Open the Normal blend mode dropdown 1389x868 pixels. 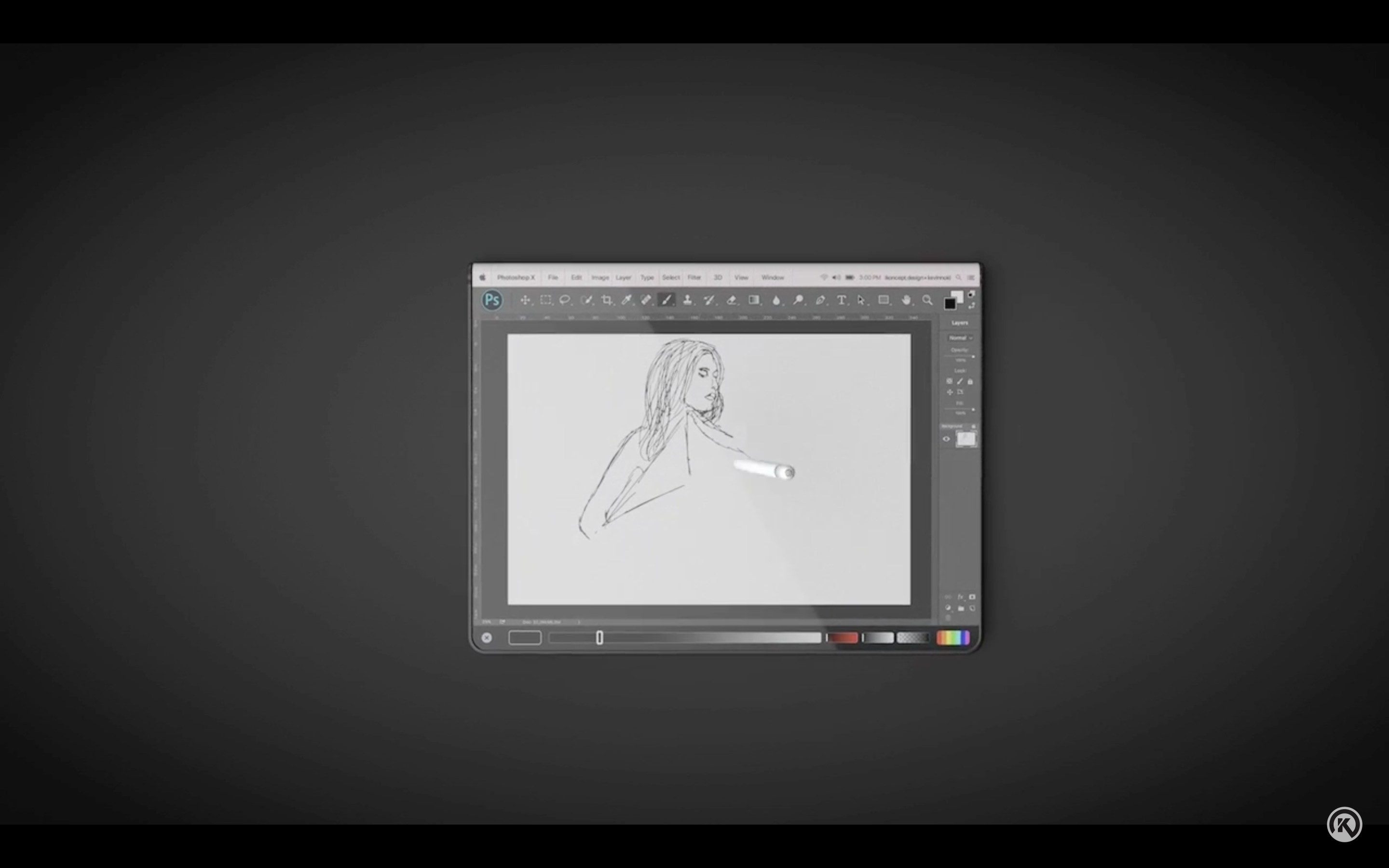pyautogui.click(x=960, y=338)
